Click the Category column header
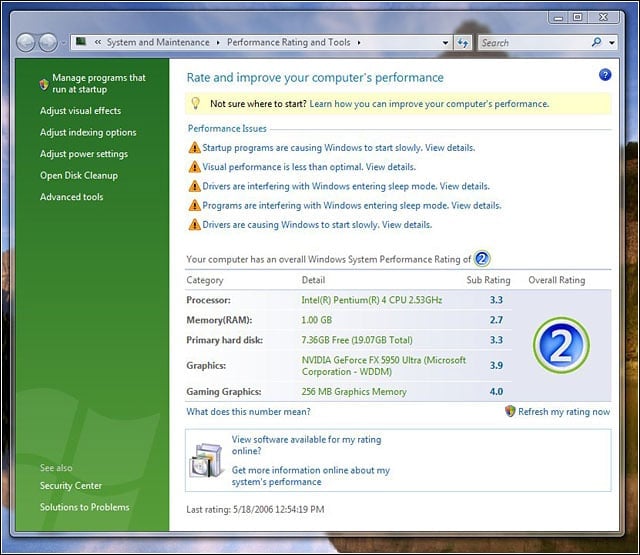Viewport: 640px width, 555px height. (205, 280)
